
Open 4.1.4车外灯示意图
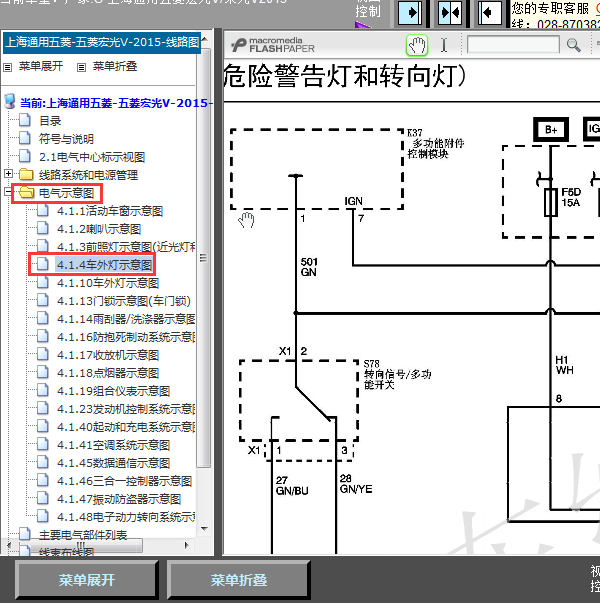pos(104,265)
